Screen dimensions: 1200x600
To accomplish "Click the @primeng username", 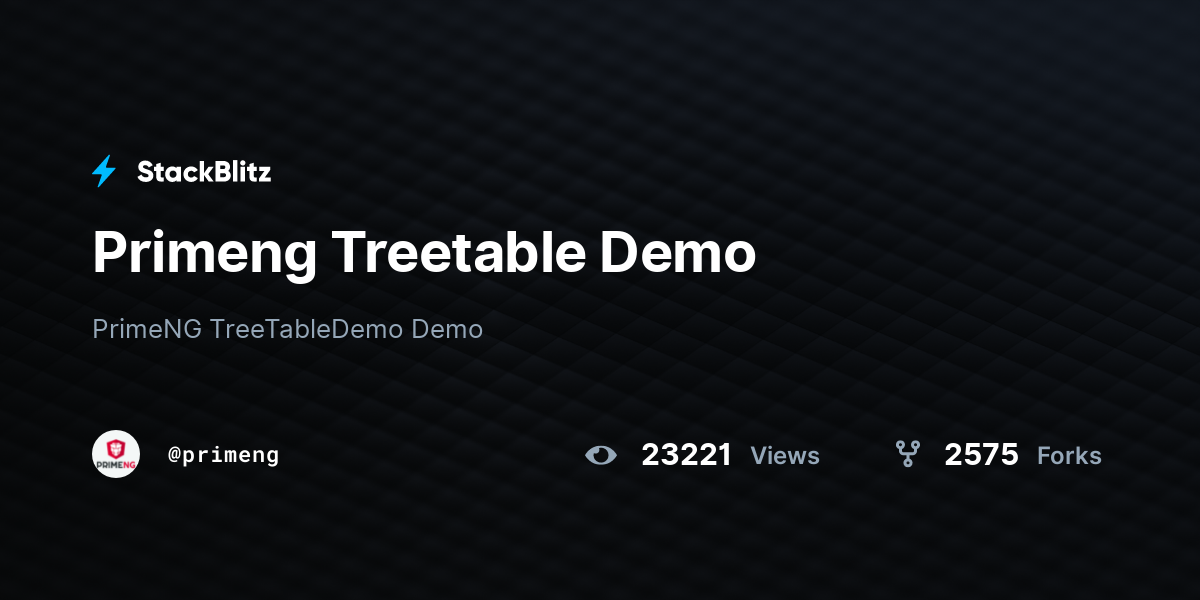I will coord(223,455).
